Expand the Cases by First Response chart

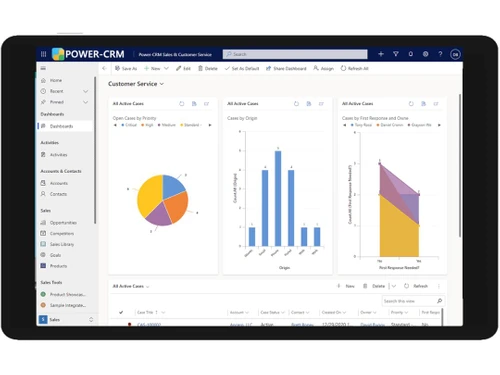[x=436, y=104]
